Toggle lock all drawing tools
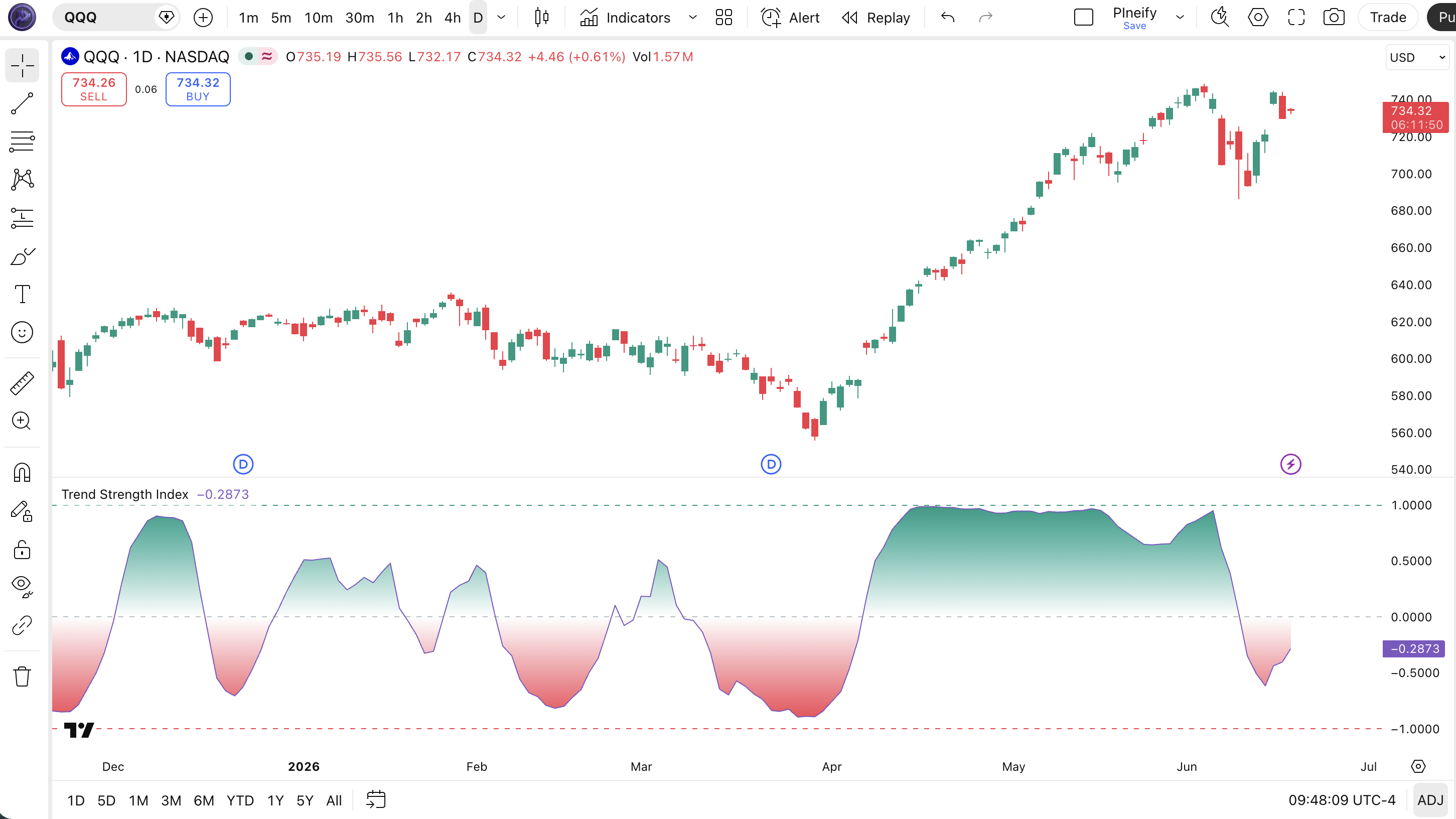1456x819 pixels. click(22, 550)
